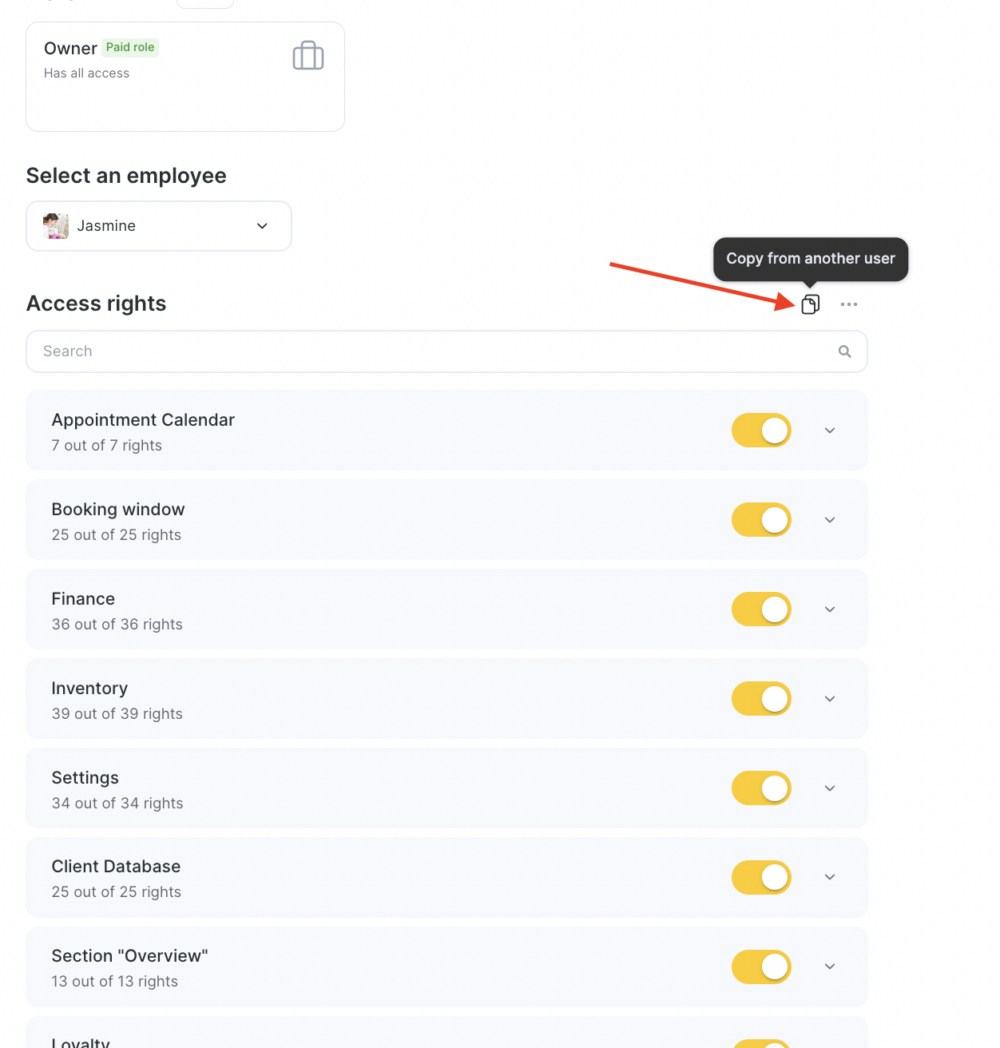Click the Copy from another user icon
Viewport: 1000px width, 1048px height.
point(810,304)
